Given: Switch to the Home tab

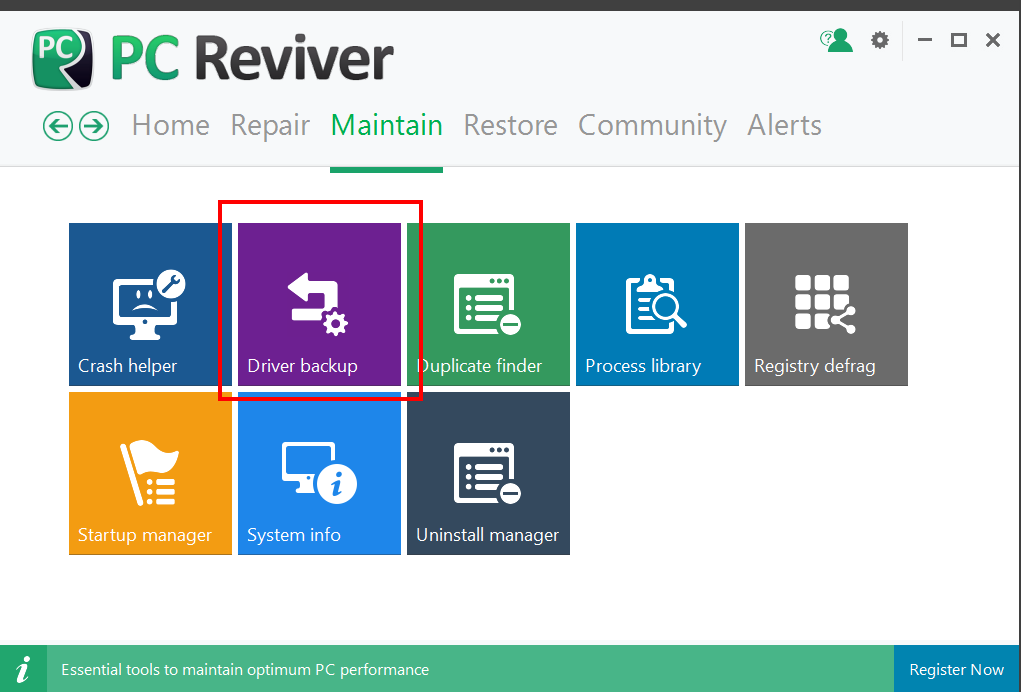Looking at the screenshot, I should tap(171, 125).
